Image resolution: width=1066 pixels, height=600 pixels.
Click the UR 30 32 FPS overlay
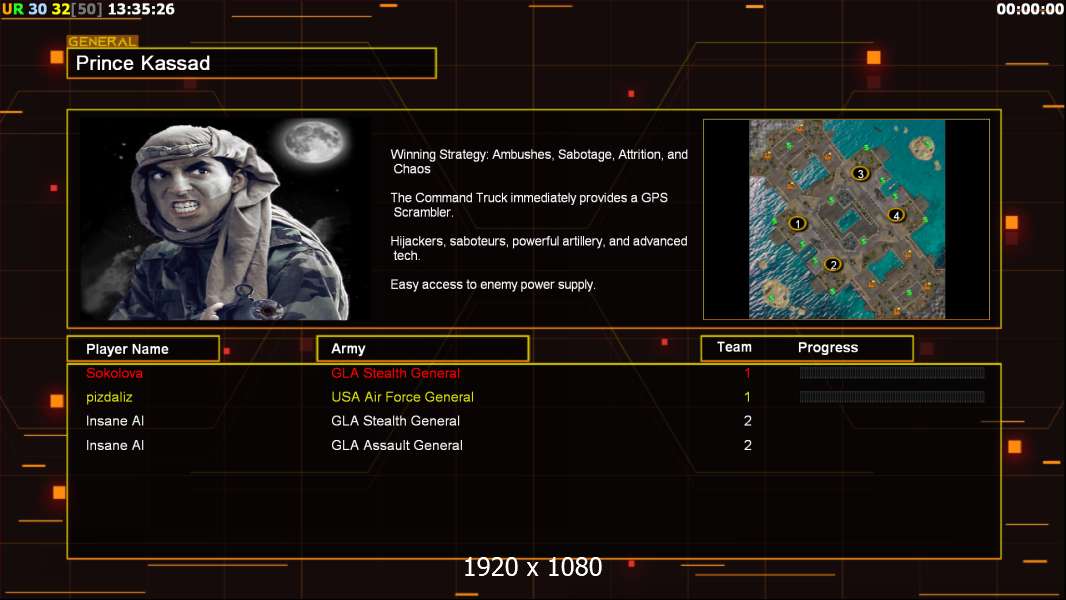pos(52,10)
